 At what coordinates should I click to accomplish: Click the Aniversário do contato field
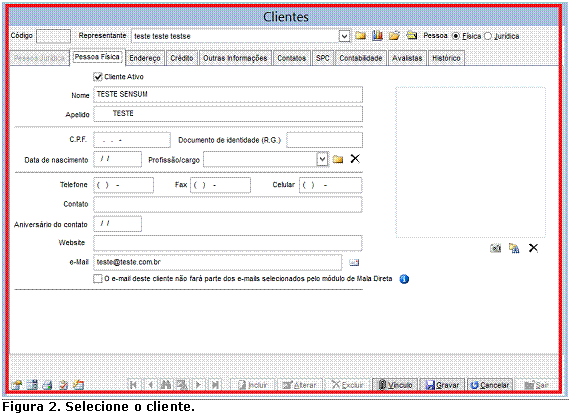[x=118, y=224]
